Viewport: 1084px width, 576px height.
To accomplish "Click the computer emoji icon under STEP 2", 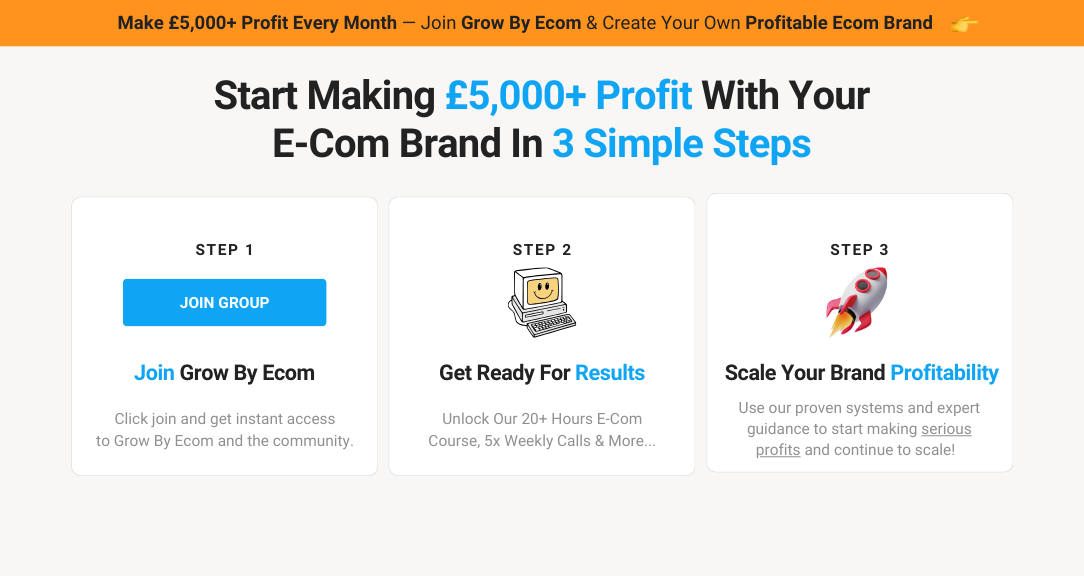I will pyautogui.click(x=542, y=302).
